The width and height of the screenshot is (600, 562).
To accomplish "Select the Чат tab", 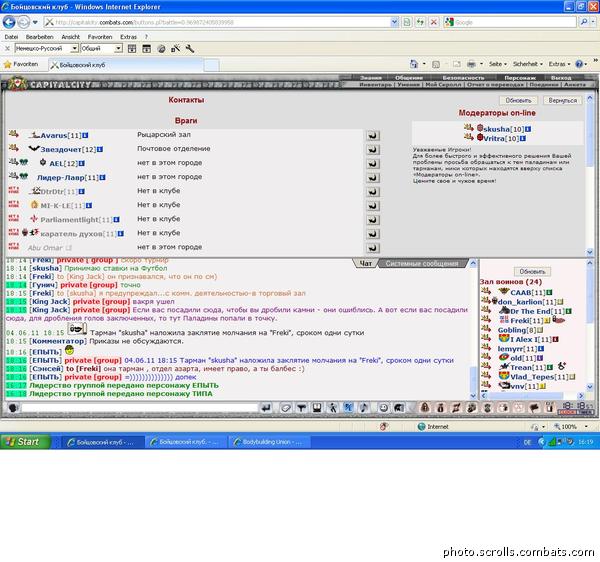I will click(365, 263).
